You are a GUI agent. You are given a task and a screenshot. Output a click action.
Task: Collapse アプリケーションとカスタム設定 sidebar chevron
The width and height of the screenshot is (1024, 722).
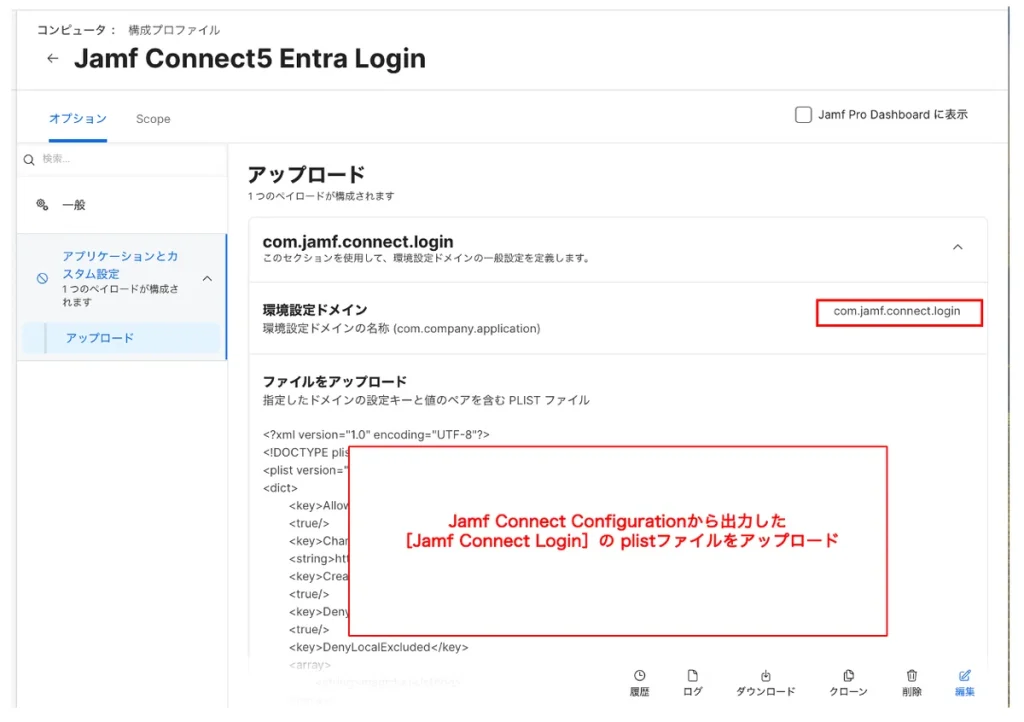point(207,279)
